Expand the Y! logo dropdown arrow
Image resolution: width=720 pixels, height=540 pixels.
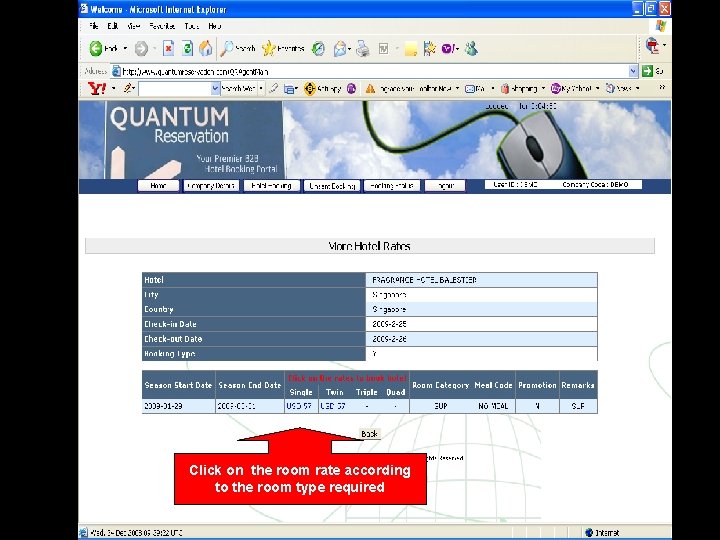tap(114, 89)
